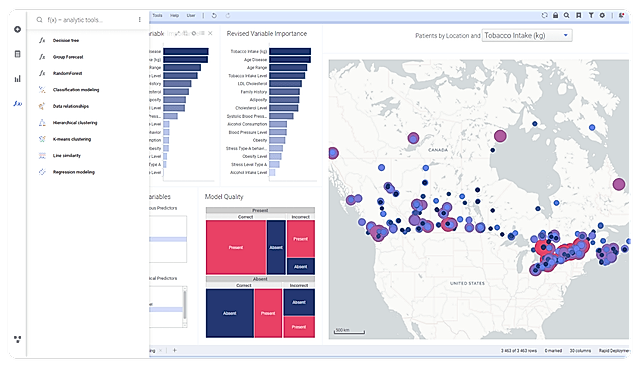Open the Tools menu

tap(157, 16)
